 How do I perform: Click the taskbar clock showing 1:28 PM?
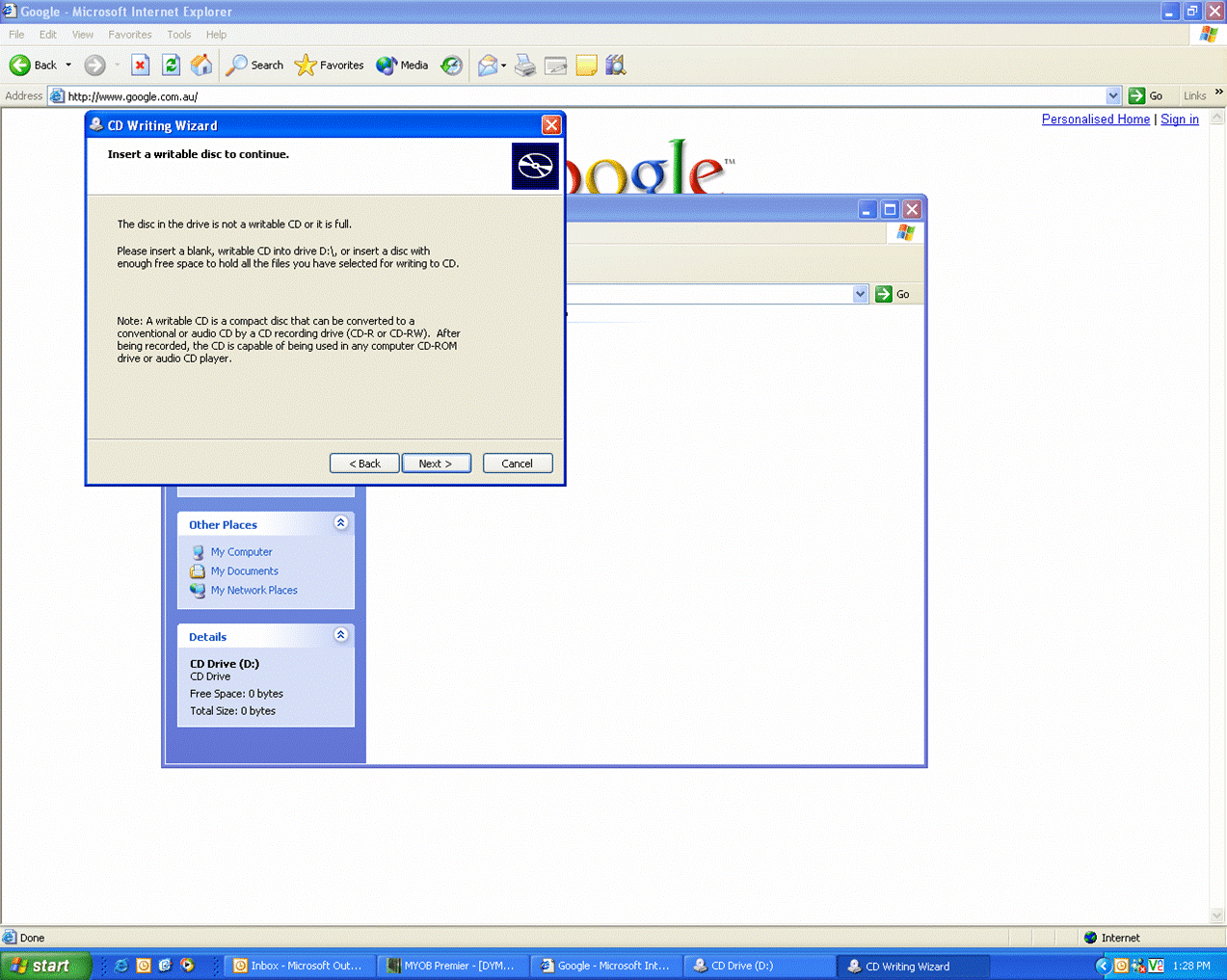(x=1191, y=966)
